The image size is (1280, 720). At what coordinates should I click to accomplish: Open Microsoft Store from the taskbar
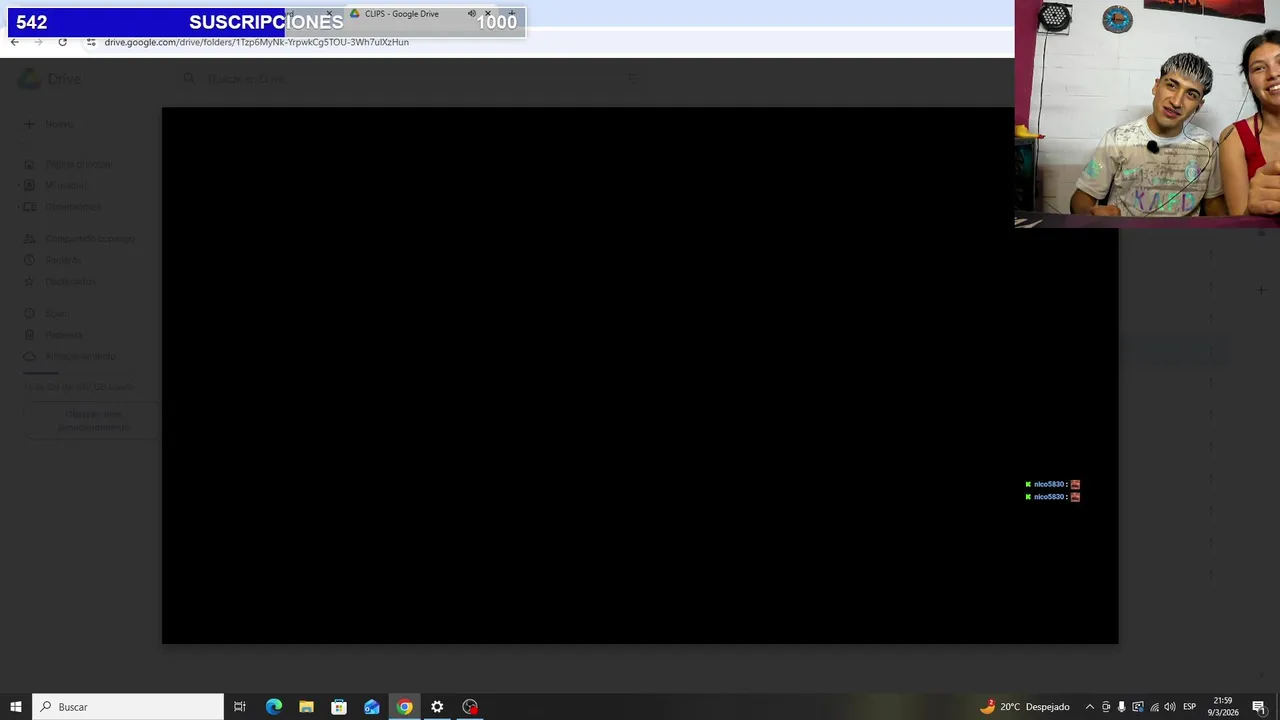(339, 707)
